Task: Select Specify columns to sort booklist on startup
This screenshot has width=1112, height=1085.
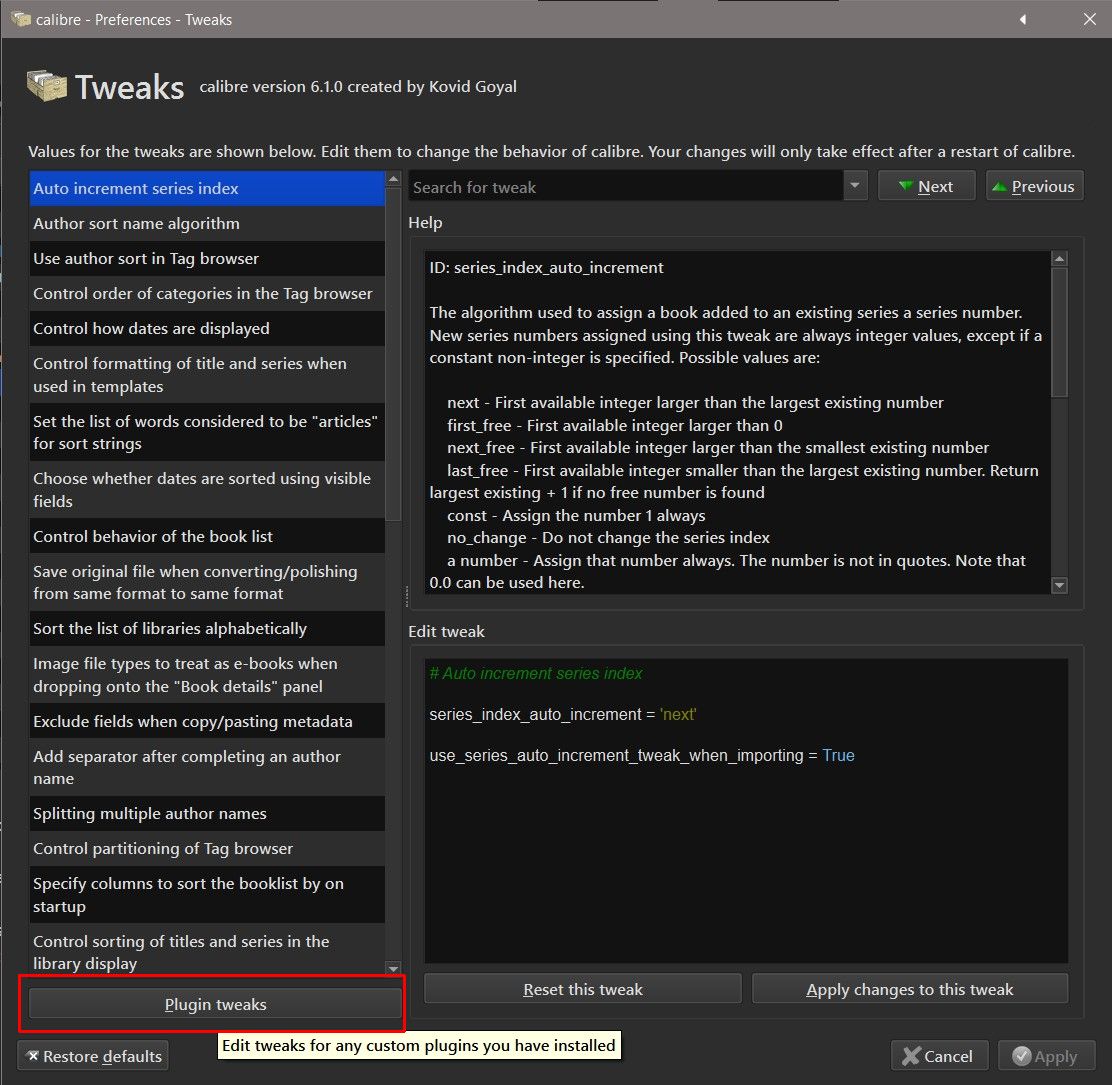Action: pos(206,895)
